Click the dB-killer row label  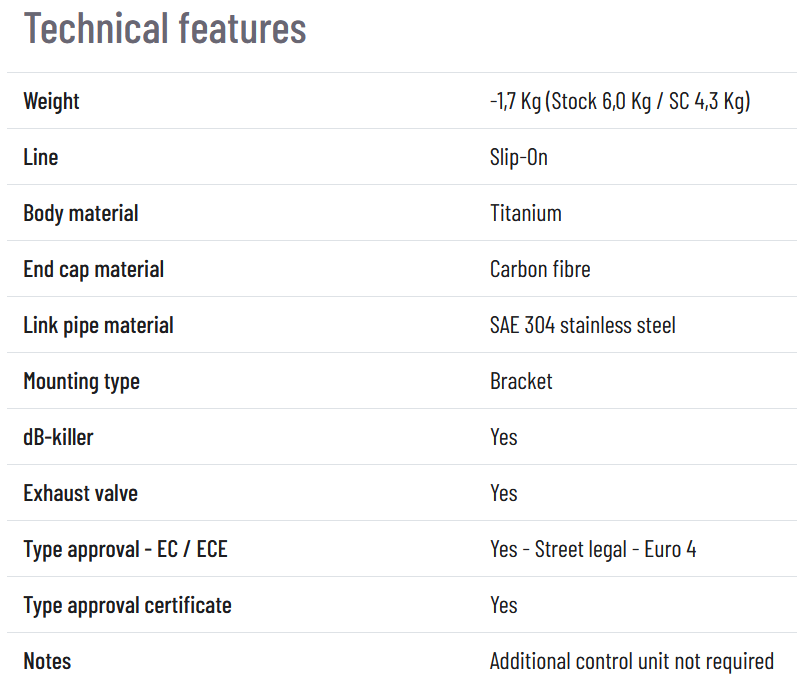[x=58, y=437]
